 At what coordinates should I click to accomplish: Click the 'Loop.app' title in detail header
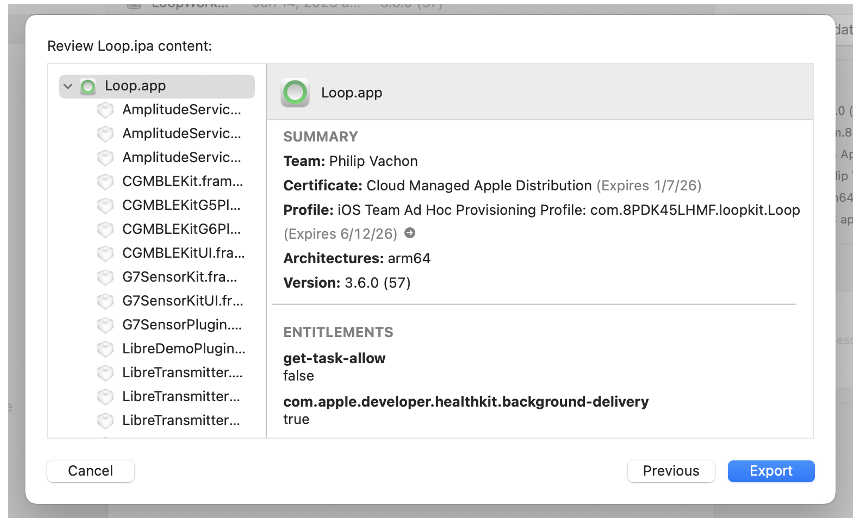click(352, 93)
